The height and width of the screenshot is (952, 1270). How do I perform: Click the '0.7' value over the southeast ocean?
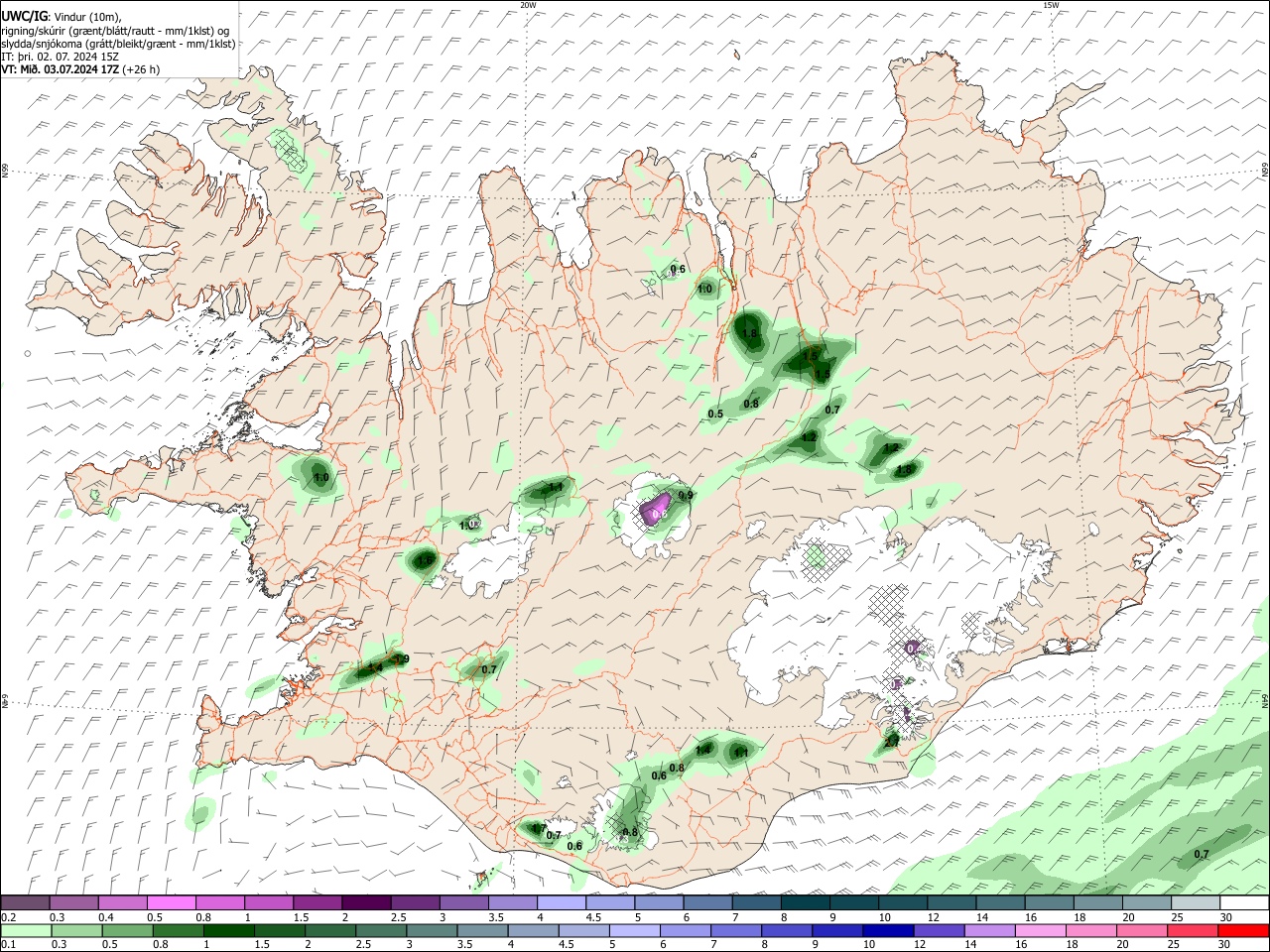coord(1202,855)
